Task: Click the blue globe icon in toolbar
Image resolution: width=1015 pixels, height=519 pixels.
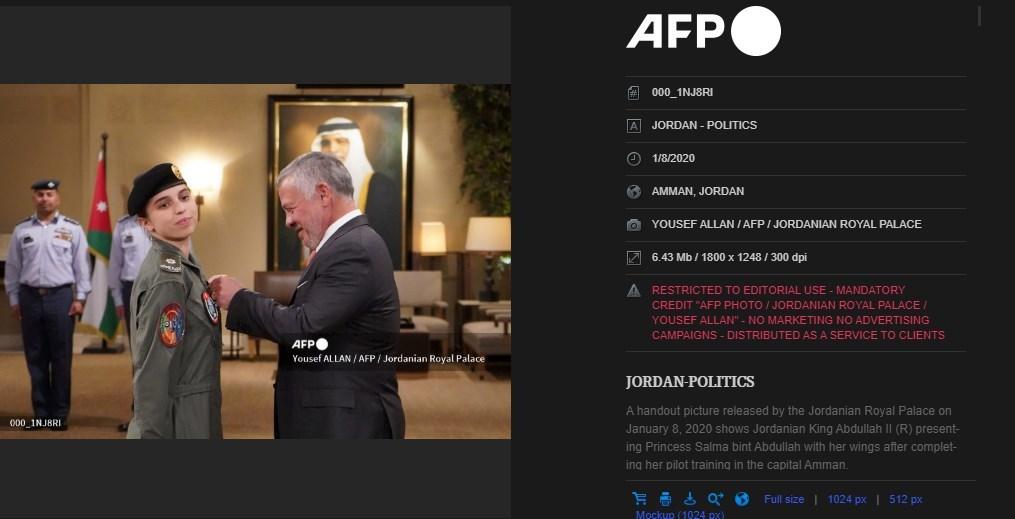Action: [x=742, y=498]
